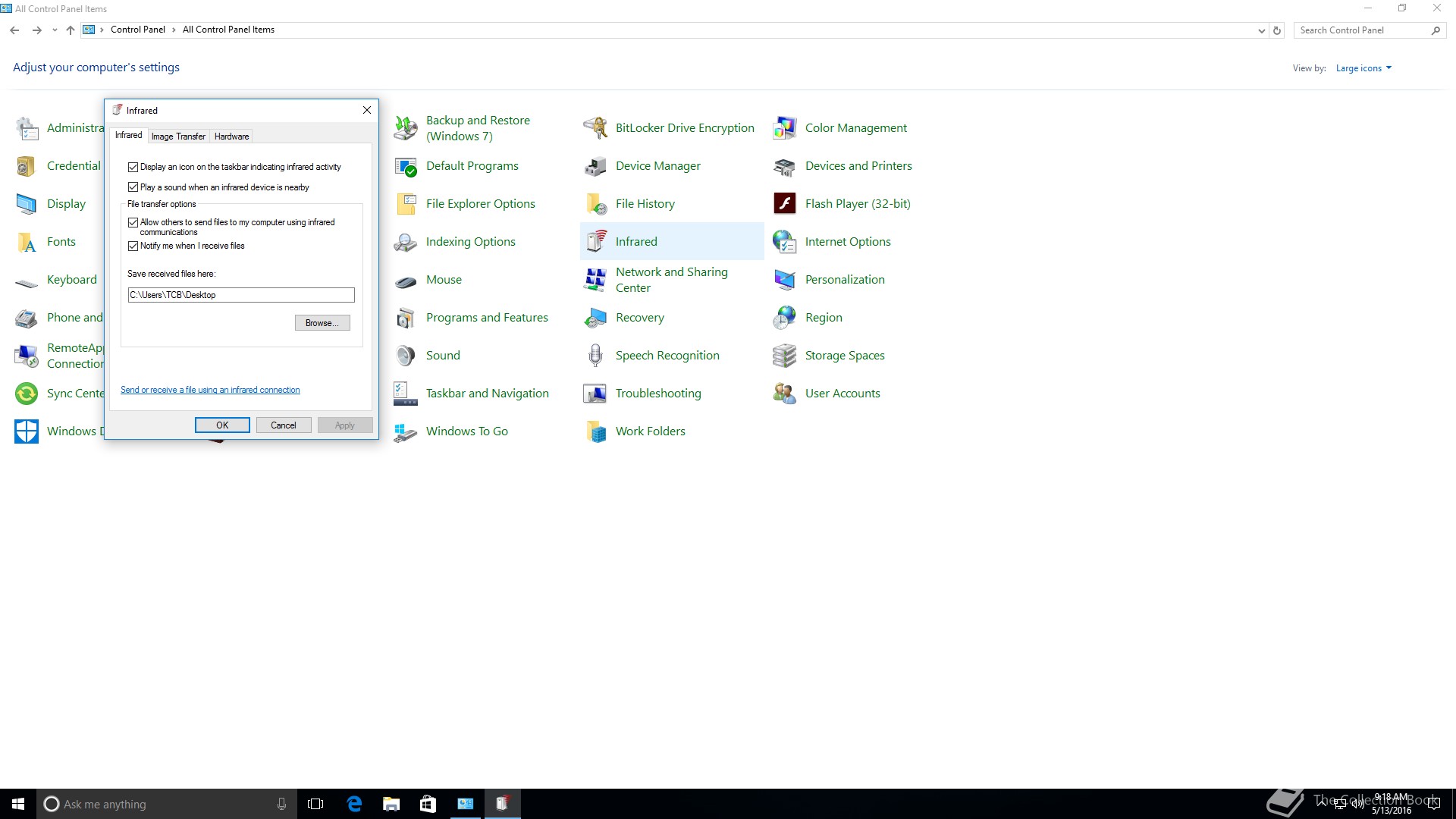Launch Device Manager icon
The height and width of the screenshot is (819, 1456).
(x=595, y=166)
